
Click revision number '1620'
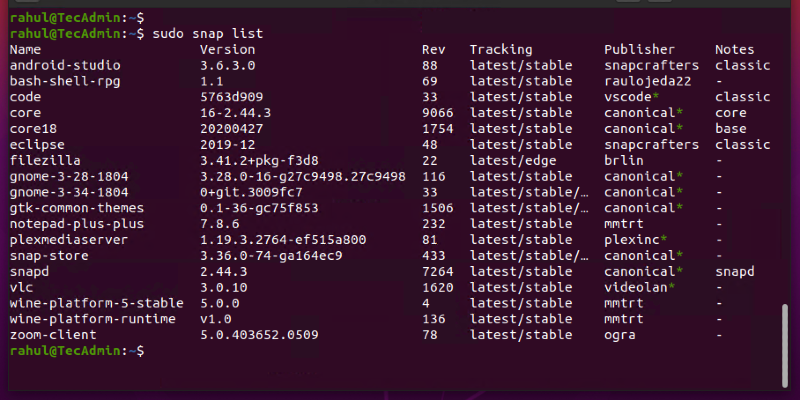[438, 288]
